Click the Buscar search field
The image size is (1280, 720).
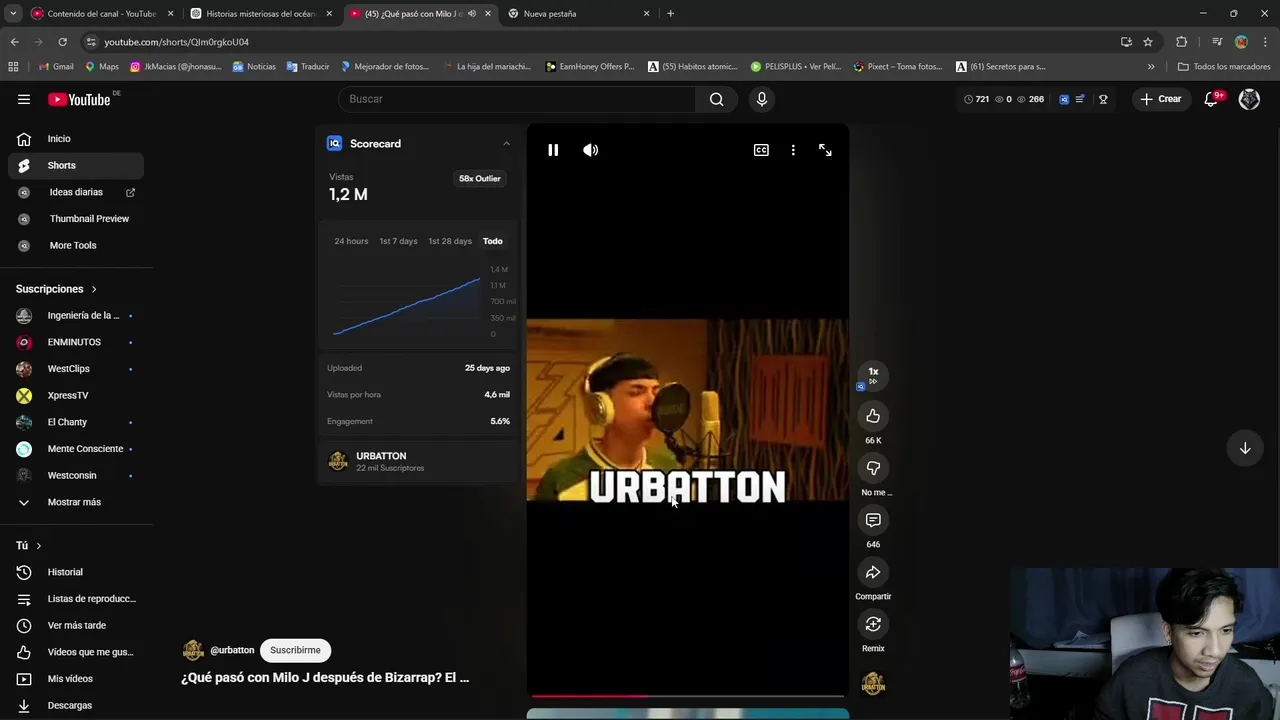[517, 99]
